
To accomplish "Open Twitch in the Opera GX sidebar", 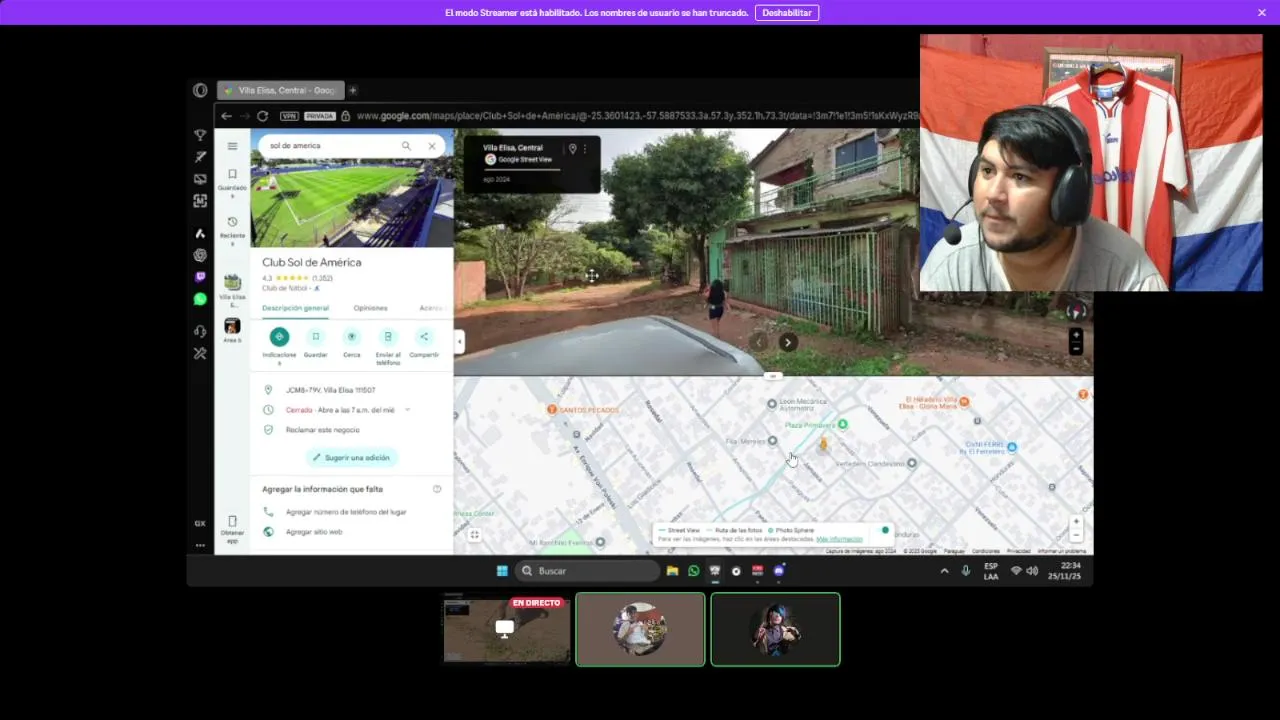I will 200,277.
